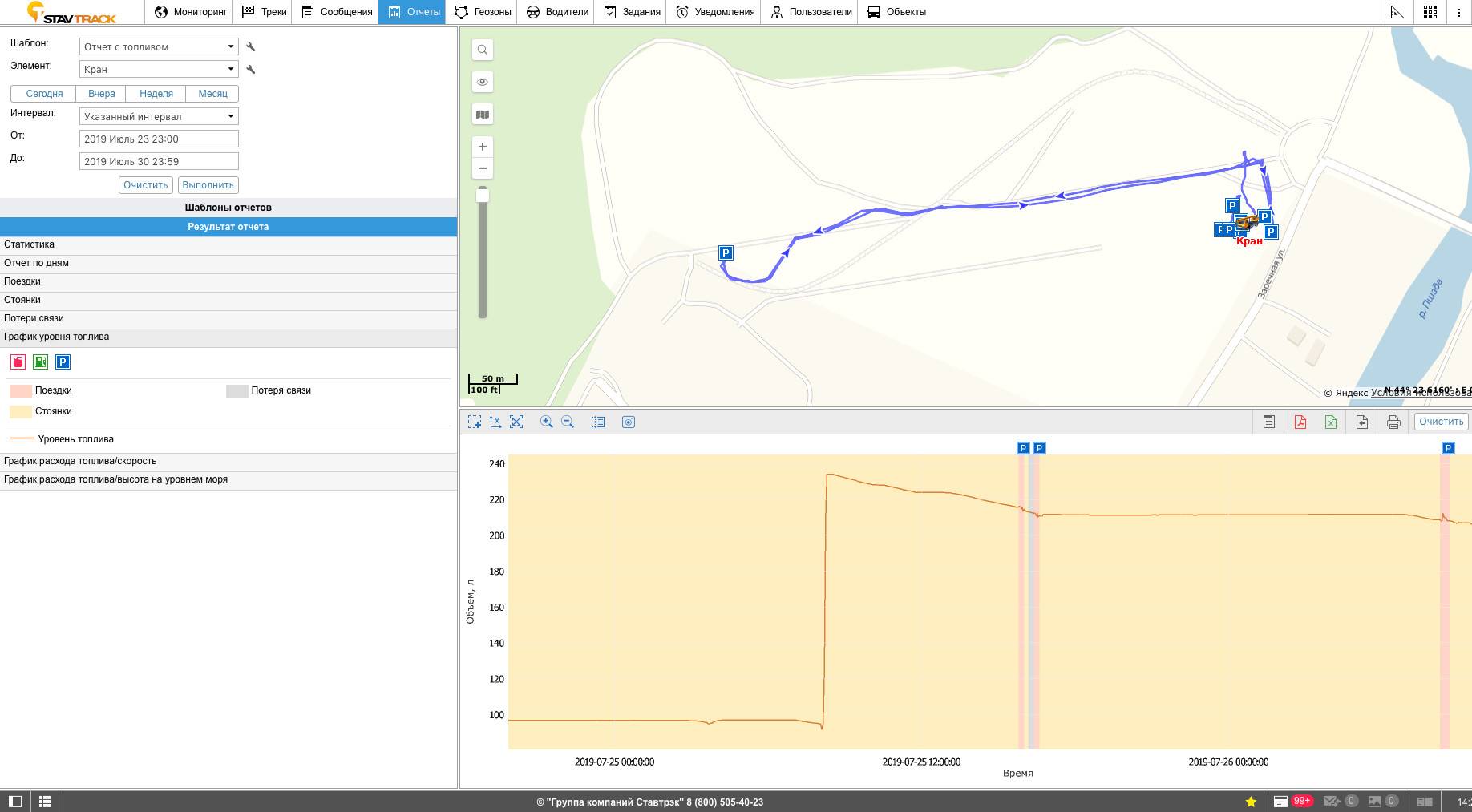Click wrench icon next to Шаблон
1472x812 pixels.
coord(251,47)
